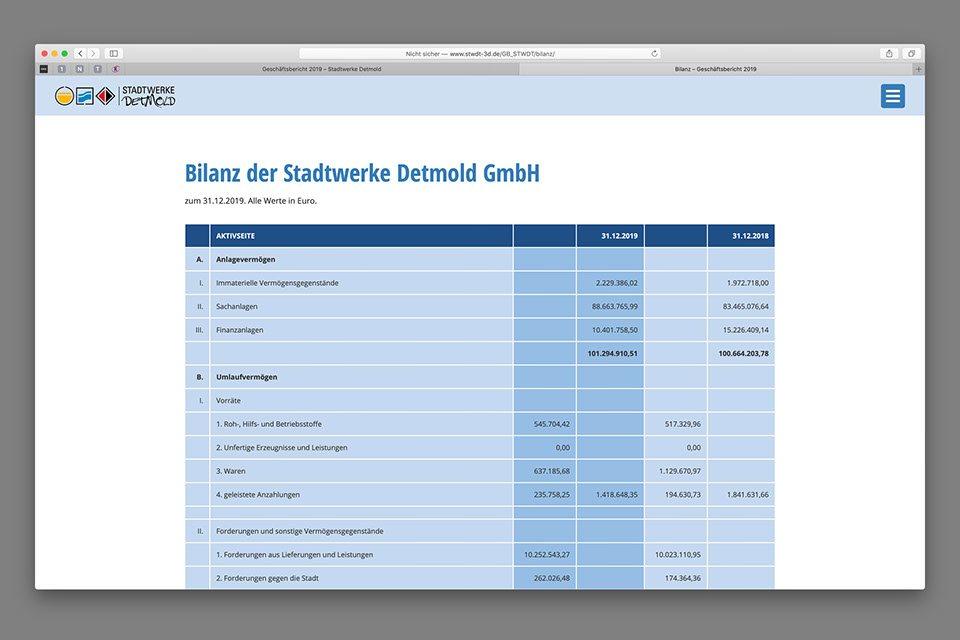Select the Sachanlagen row label
Viewport: 960px width, 640px height.
point(235,306)
